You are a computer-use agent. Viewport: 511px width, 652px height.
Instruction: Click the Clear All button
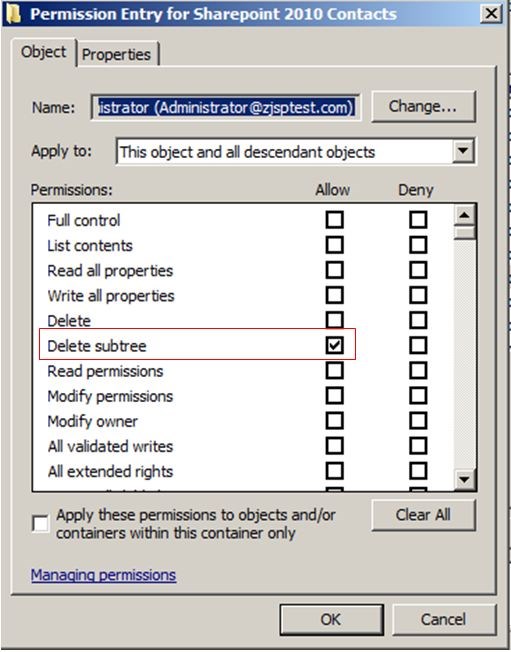(x=423, y=515)
